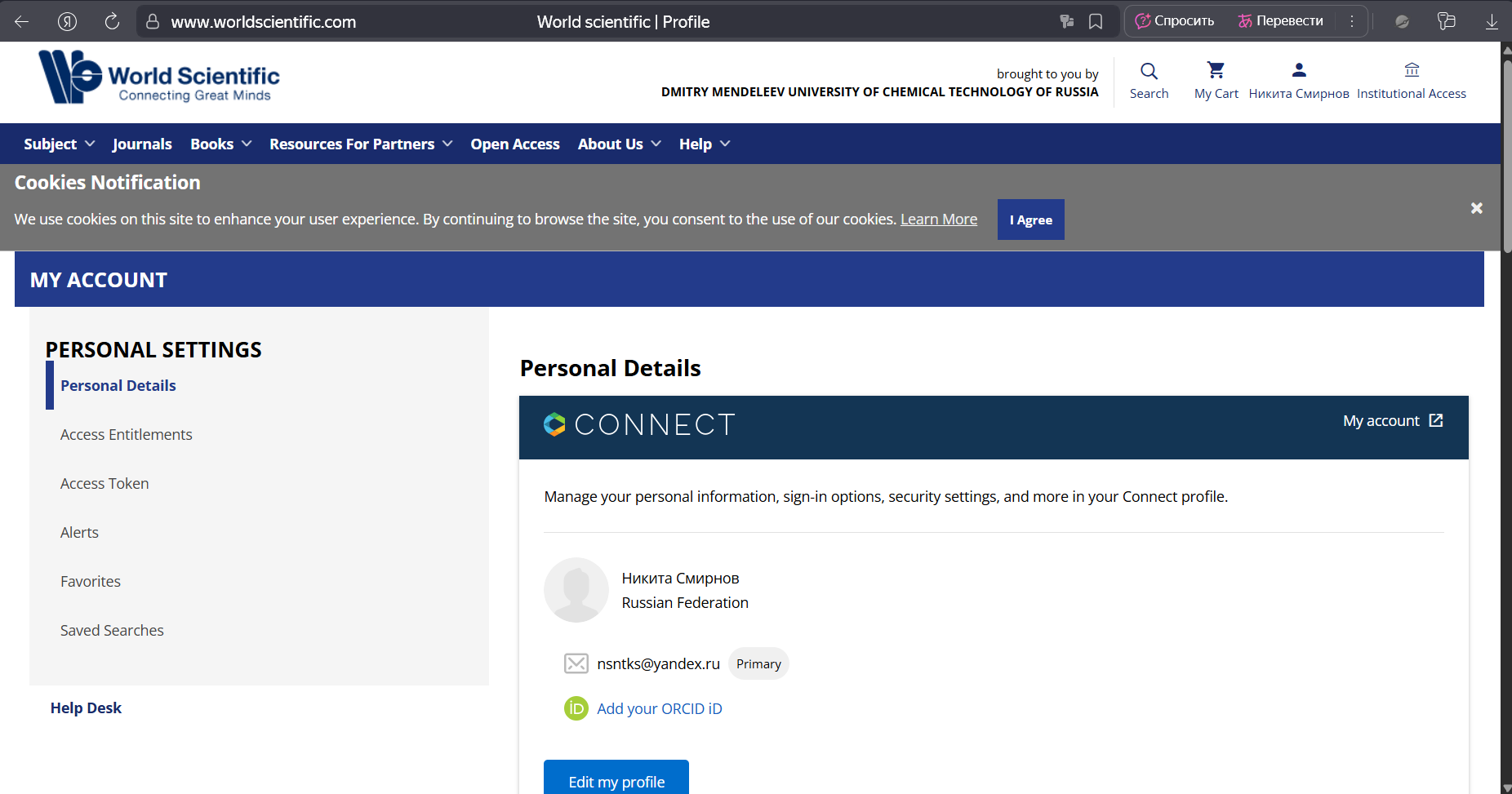The height and width of the screenshot is (794, 1512).
Task: Open the Learn More cookies link
Action: (x=938, y=220)
